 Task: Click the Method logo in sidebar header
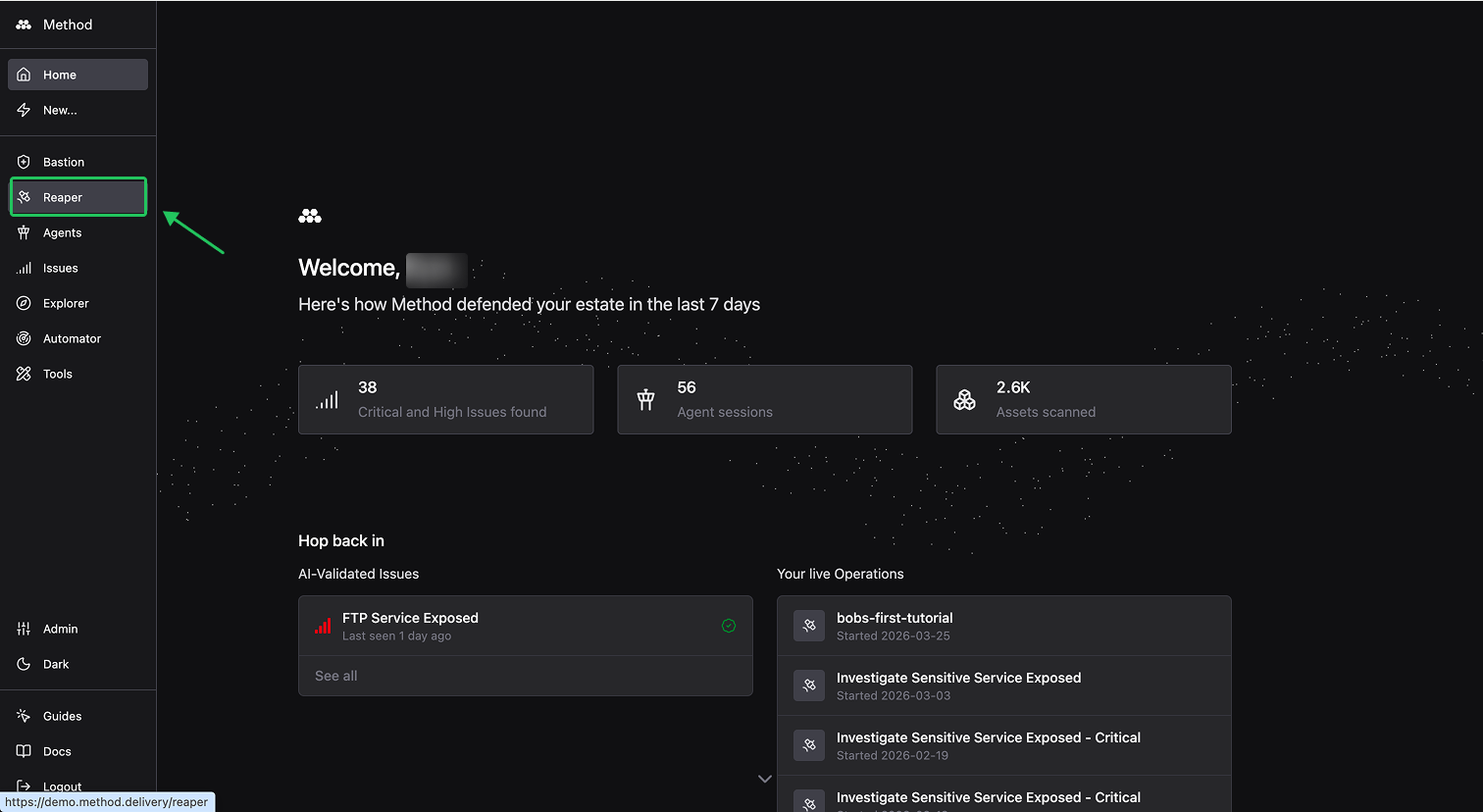click(24, 25)
